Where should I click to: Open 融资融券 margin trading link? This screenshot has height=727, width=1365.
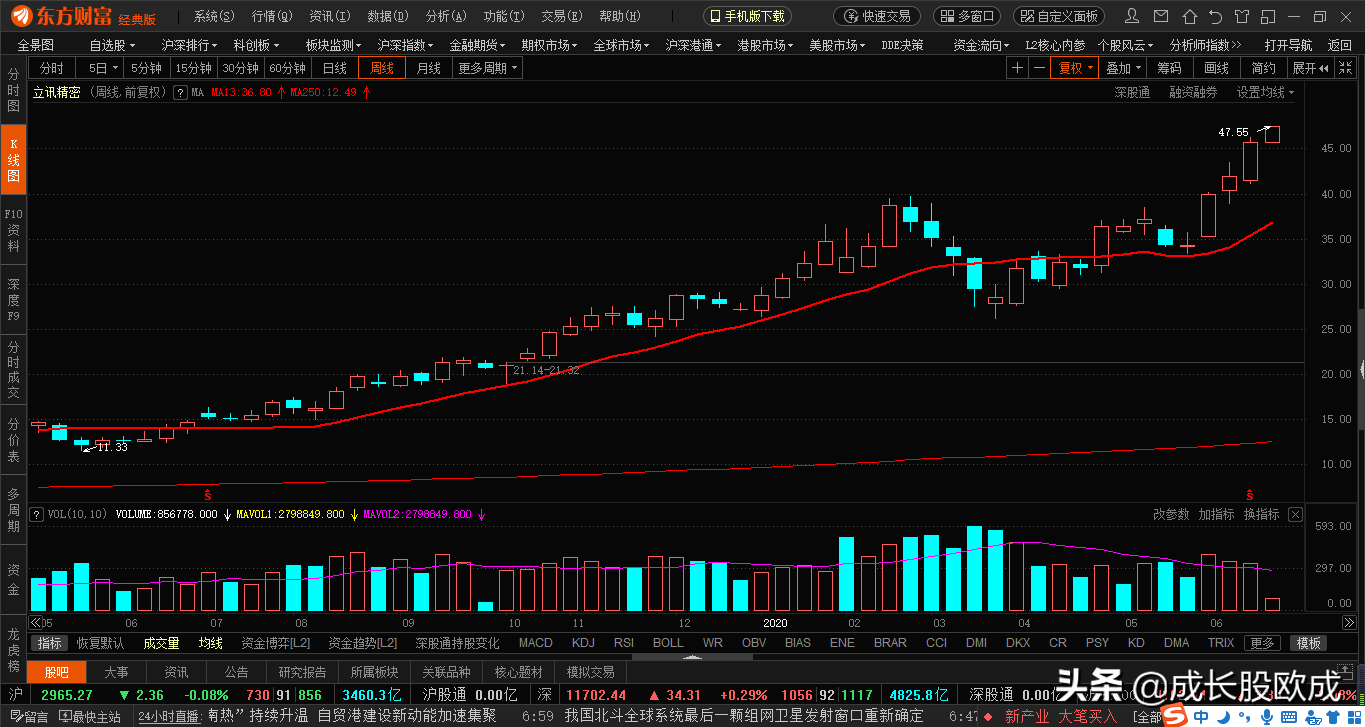pos(1193,92)
